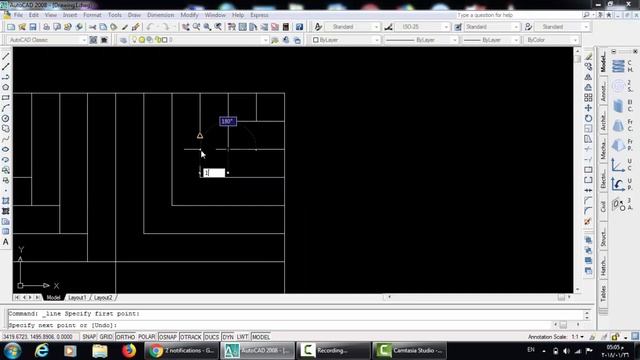Click the cylinder helix palette tool
This screenshot has height=360, width=640.
[618, 66]
